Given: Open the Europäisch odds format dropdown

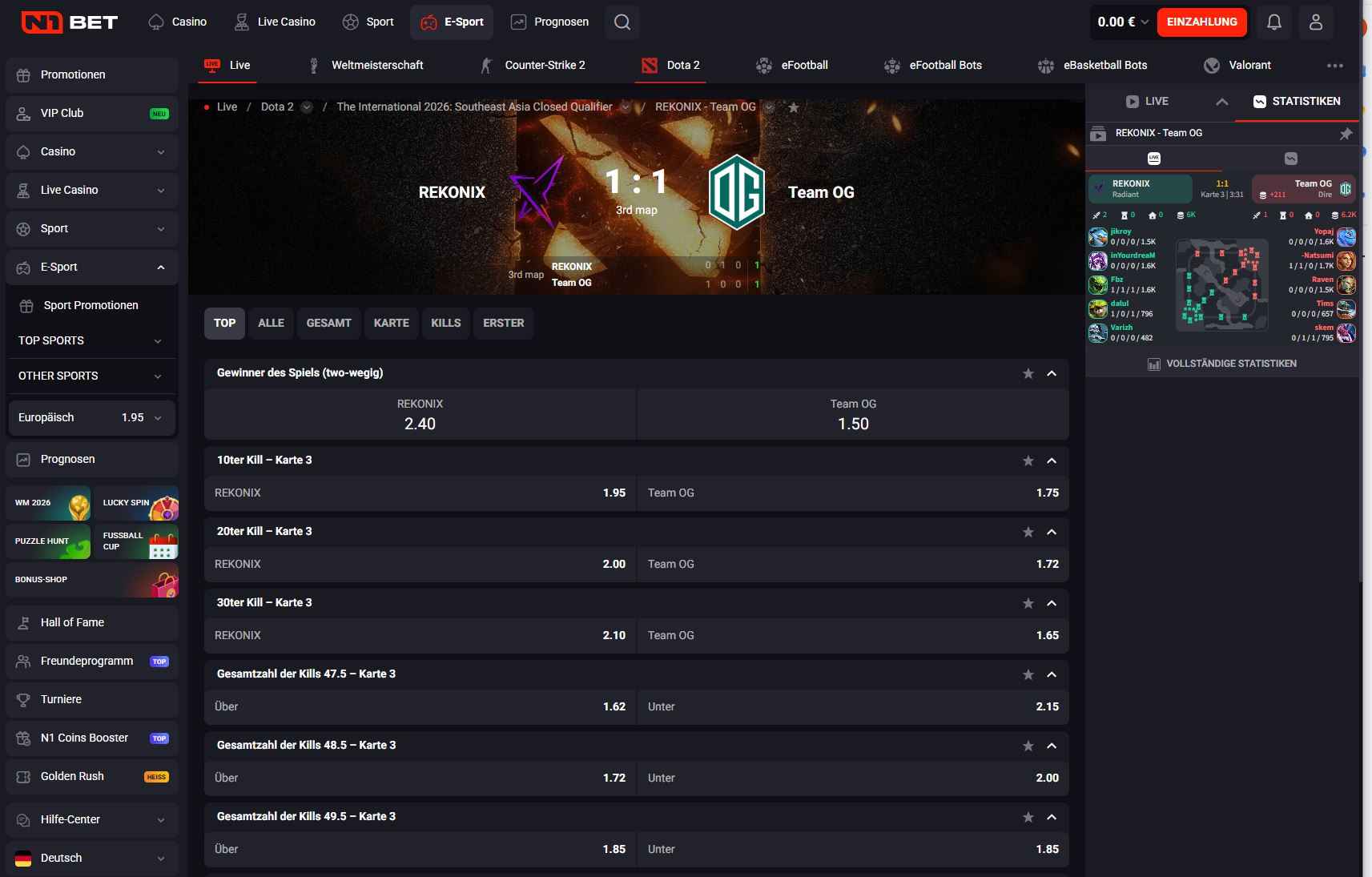Looking at the screenshot, I should coord(91,418).
